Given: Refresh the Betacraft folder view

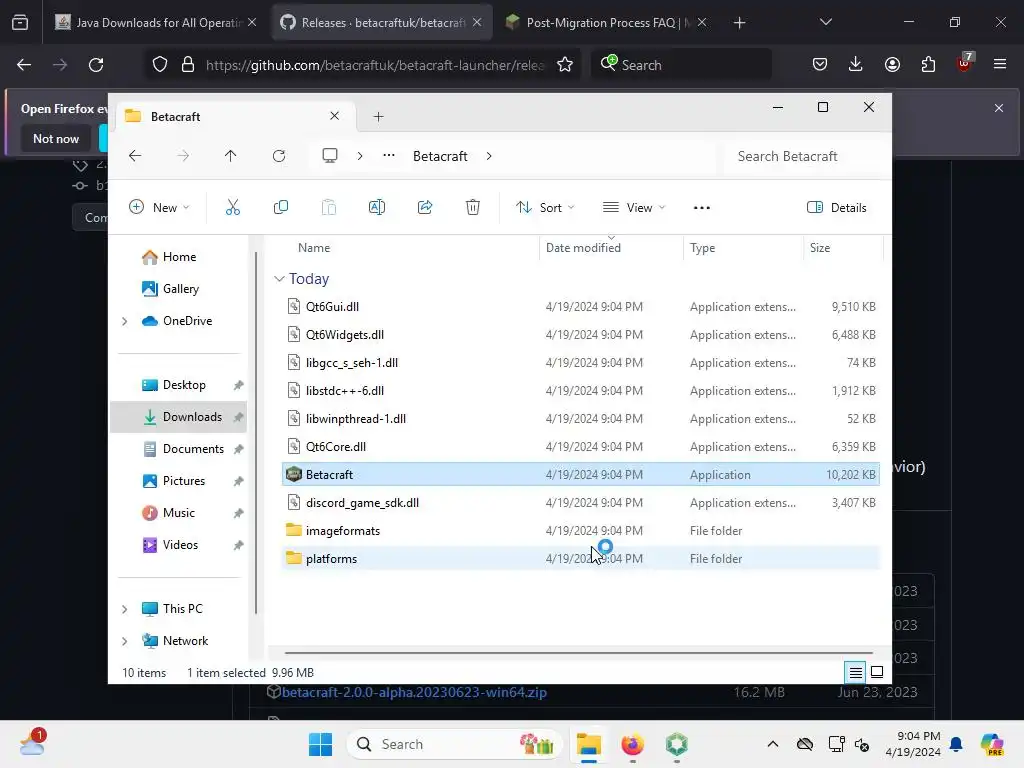Looking at the screenshot, I should (279, 156).
